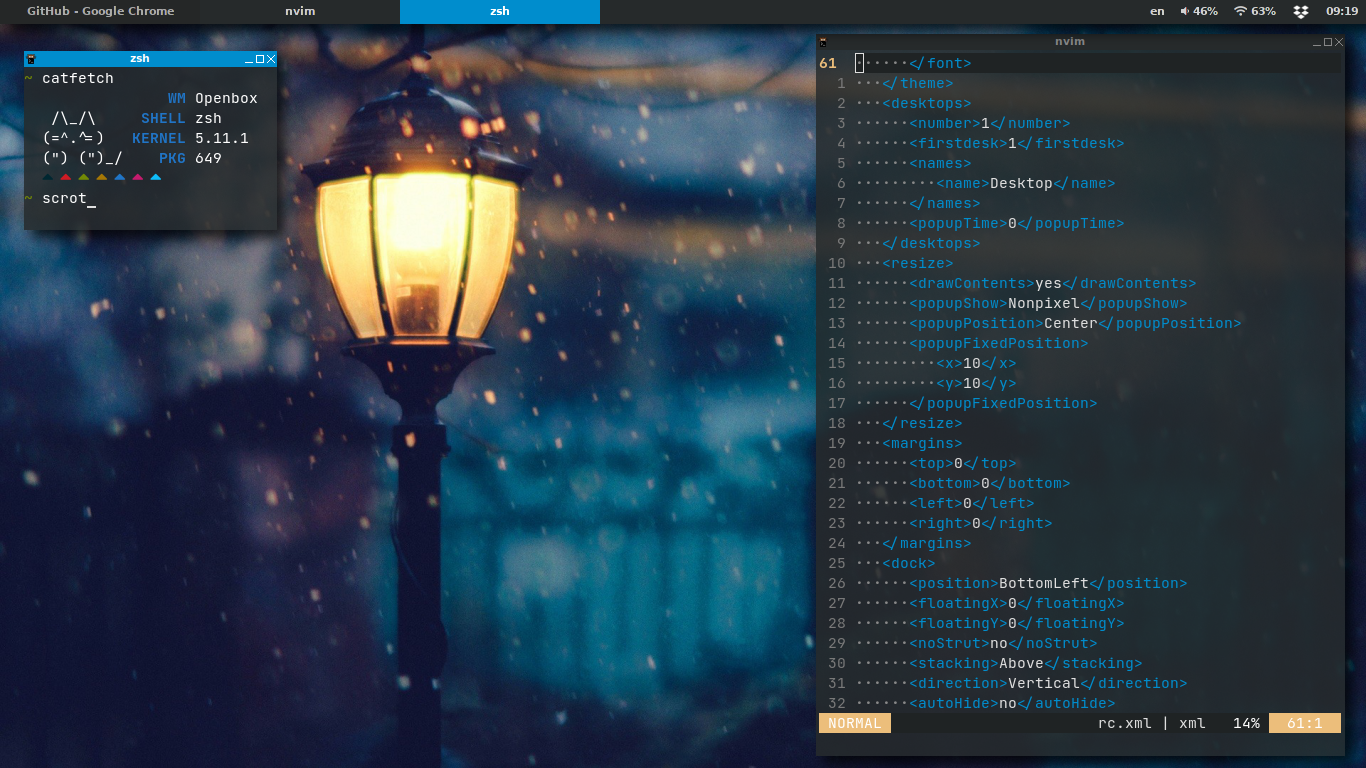Click rc.xml filename in nvim statusline
The image size is (1366, 768).
1124,723
